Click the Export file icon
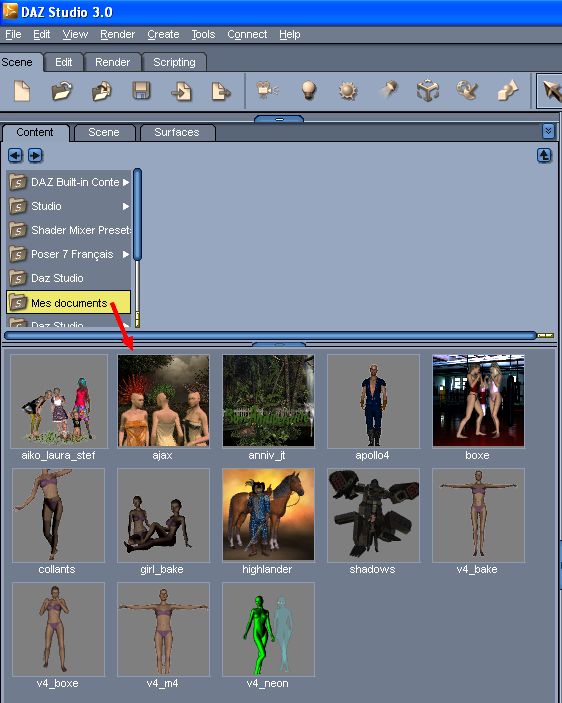Viewport: 562px width, 703px height. (x=220, y=91)
